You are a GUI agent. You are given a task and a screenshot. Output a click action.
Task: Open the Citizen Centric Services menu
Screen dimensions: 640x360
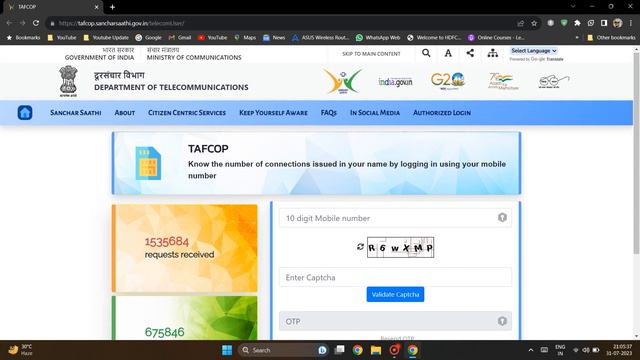click(x=187, y=113)
